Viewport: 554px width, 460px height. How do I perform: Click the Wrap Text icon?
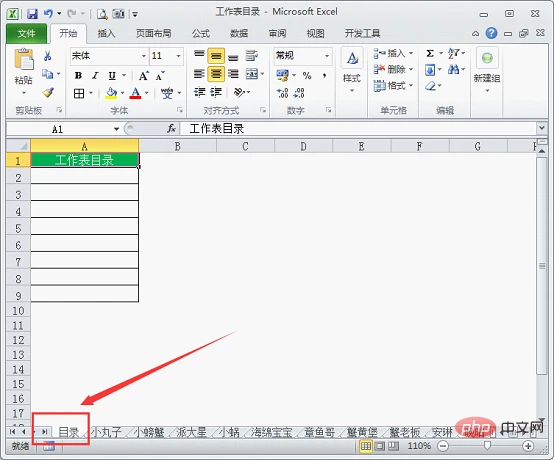(251, 55)
